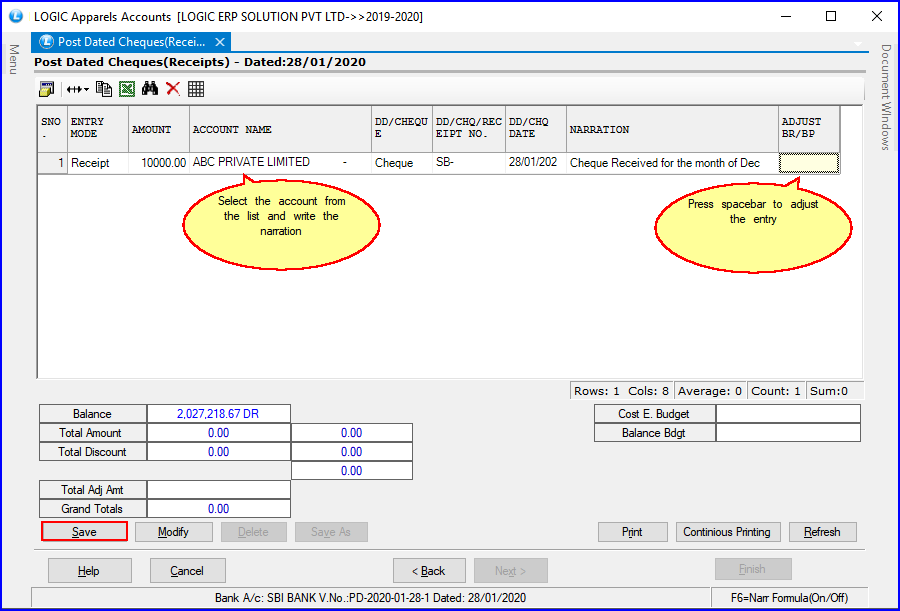The height and width of the screenshot is (611, 900).
Task: Click the AMOUNT column header
Action: (159, 129)
